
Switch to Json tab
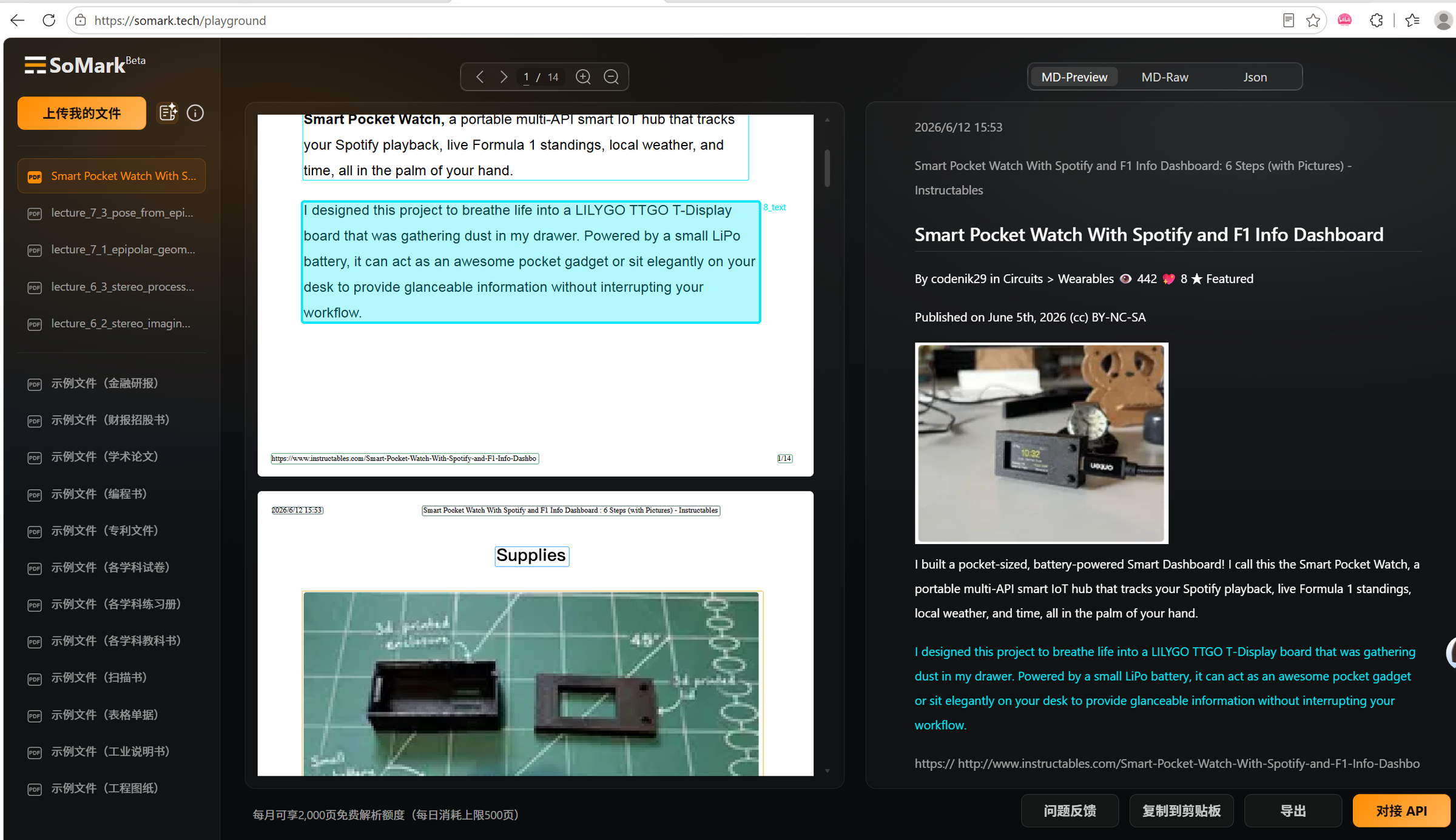pyautogui.click(x=1255, y=77)
